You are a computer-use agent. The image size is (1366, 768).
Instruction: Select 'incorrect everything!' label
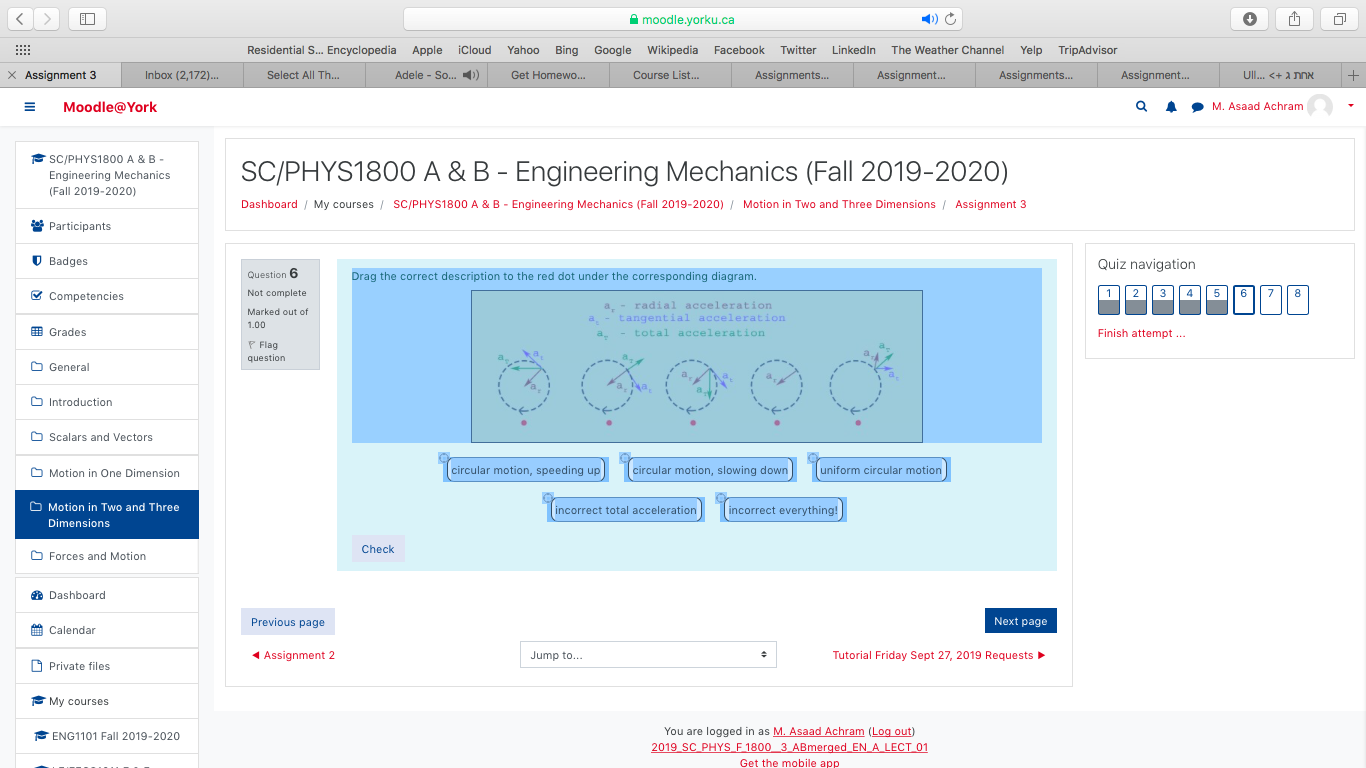pos(783,510)
